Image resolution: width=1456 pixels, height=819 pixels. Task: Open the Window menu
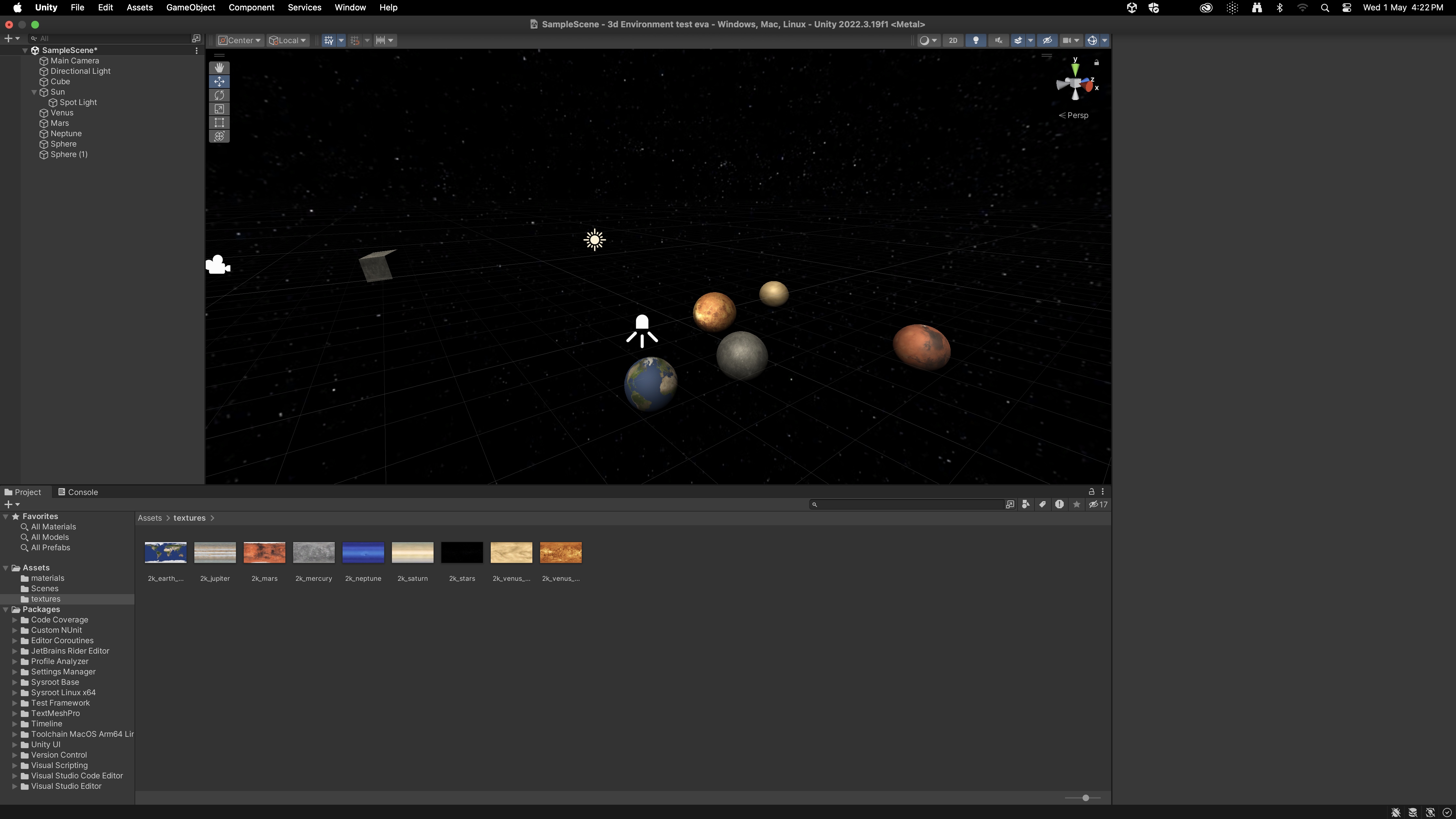(350, 7)
